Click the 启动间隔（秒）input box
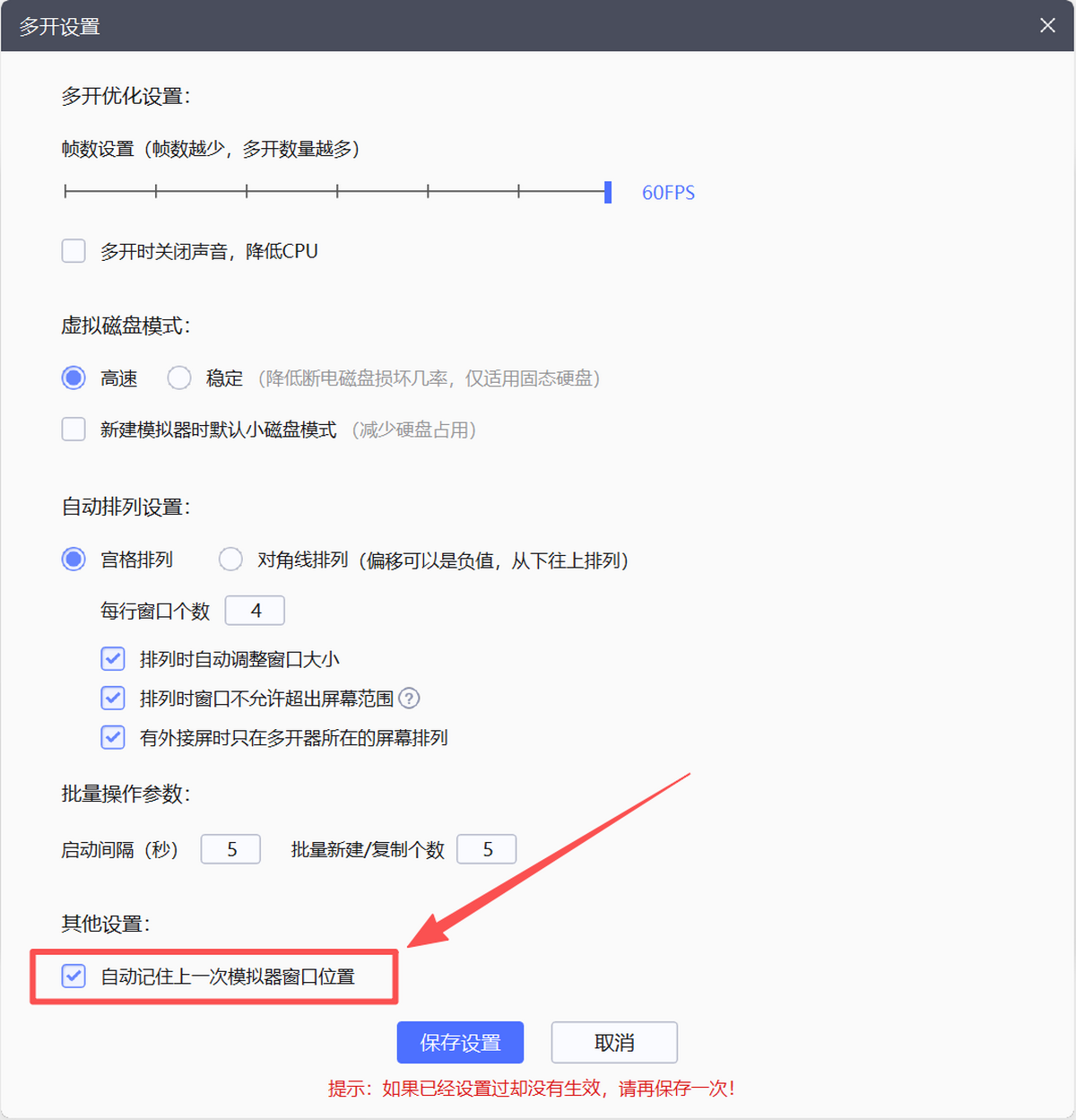Image resolution: width=1076 pixels, height=1120 pixels. pos(230,849)
